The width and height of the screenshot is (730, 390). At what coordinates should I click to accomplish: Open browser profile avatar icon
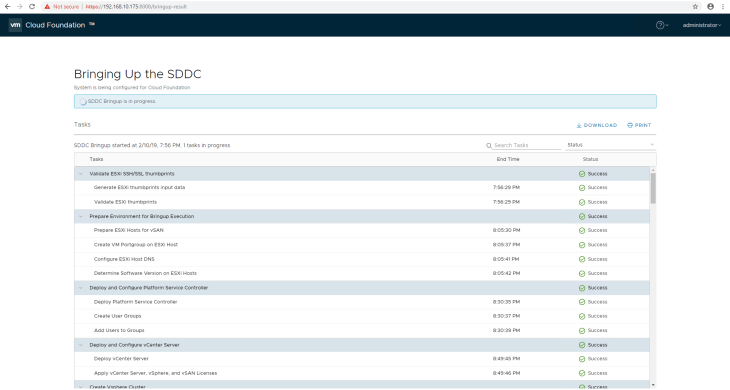pos(710,7)
